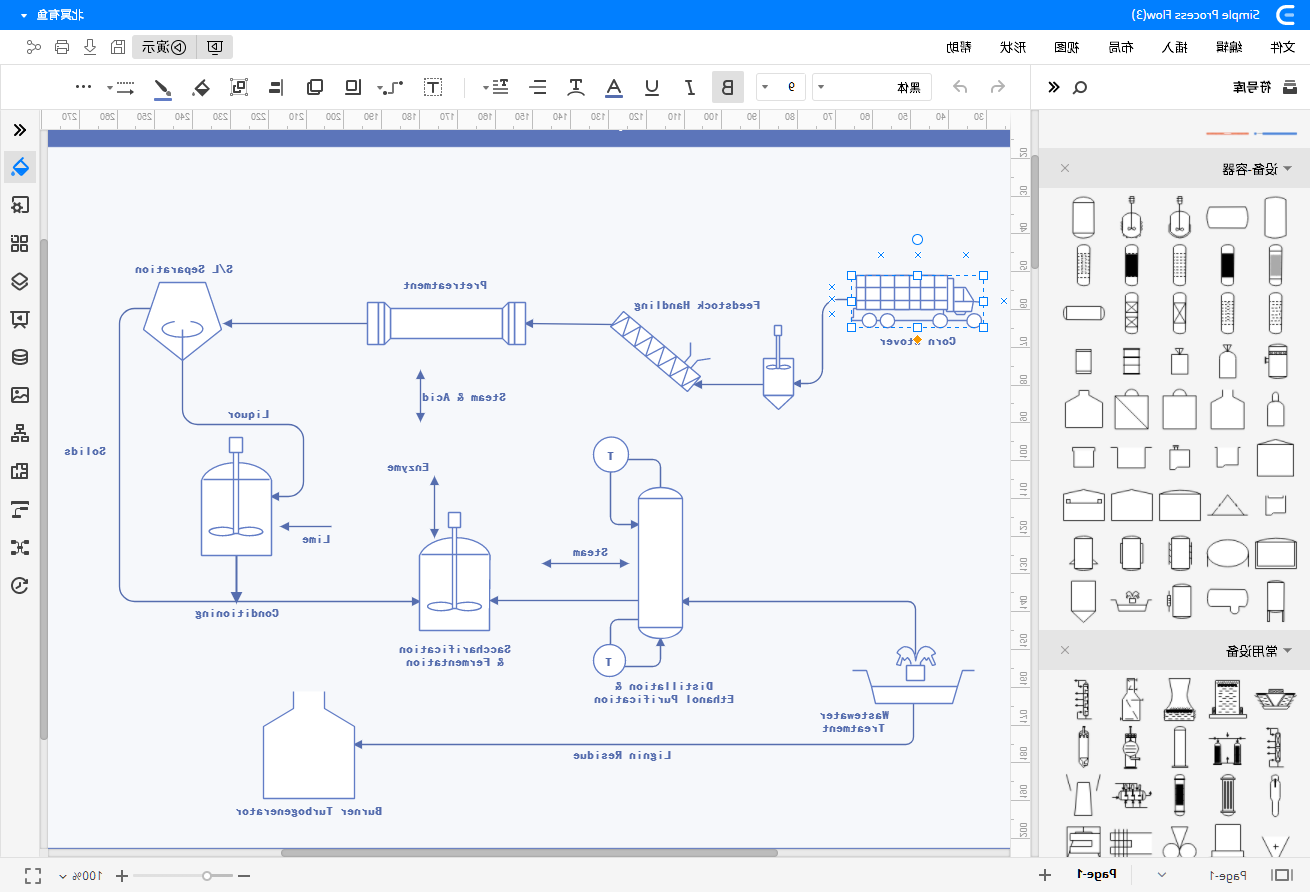The image size is (1310, 892).
Task: Click the page layout icon in status bar
Action: point(1281,876)
